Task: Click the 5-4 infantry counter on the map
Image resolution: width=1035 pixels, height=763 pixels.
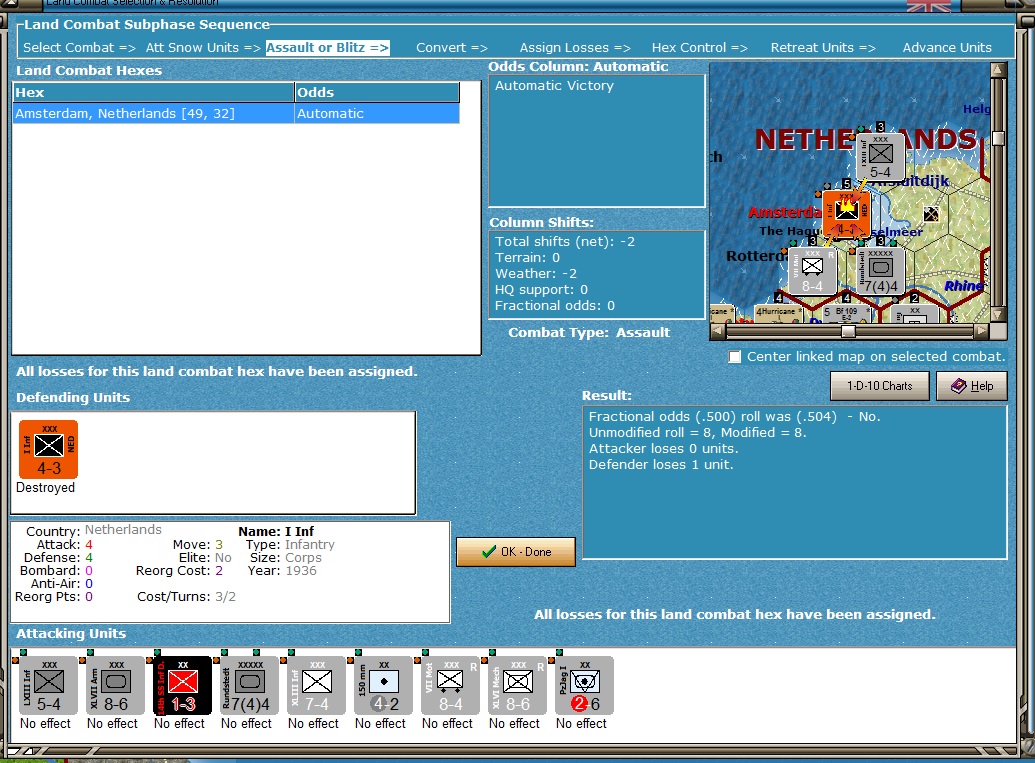Action: pyautogui.click(x=881, y=156)
